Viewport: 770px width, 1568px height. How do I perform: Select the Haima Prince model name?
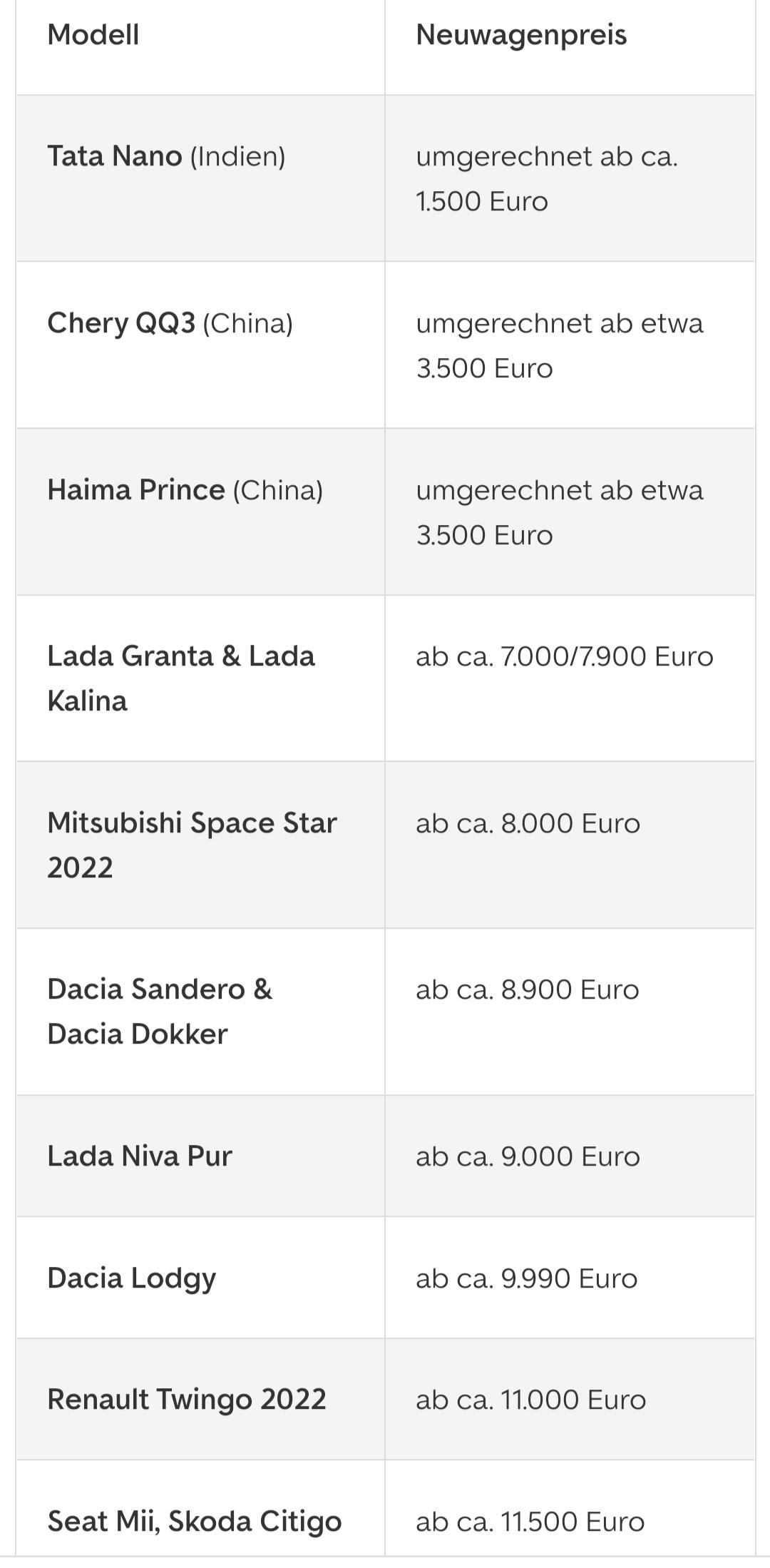(x=136, y=490)
